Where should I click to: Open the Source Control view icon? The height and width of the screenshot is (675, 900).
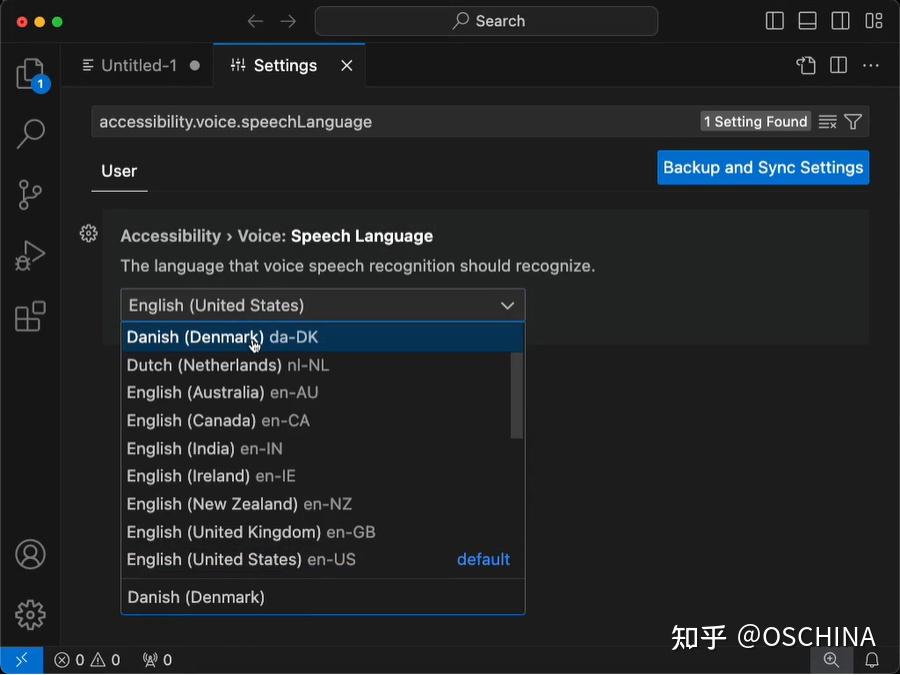(29, 194)
